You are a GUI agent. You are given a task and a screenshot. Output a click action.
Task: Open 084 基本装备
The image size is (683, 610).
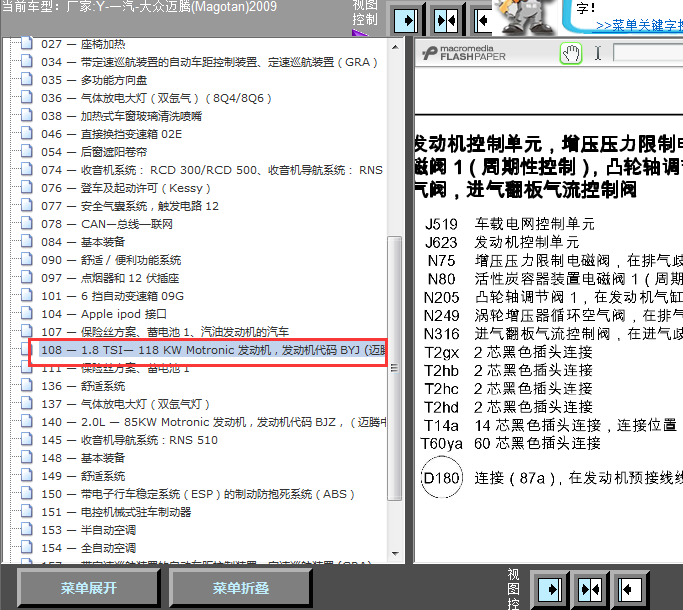point(83,242)
